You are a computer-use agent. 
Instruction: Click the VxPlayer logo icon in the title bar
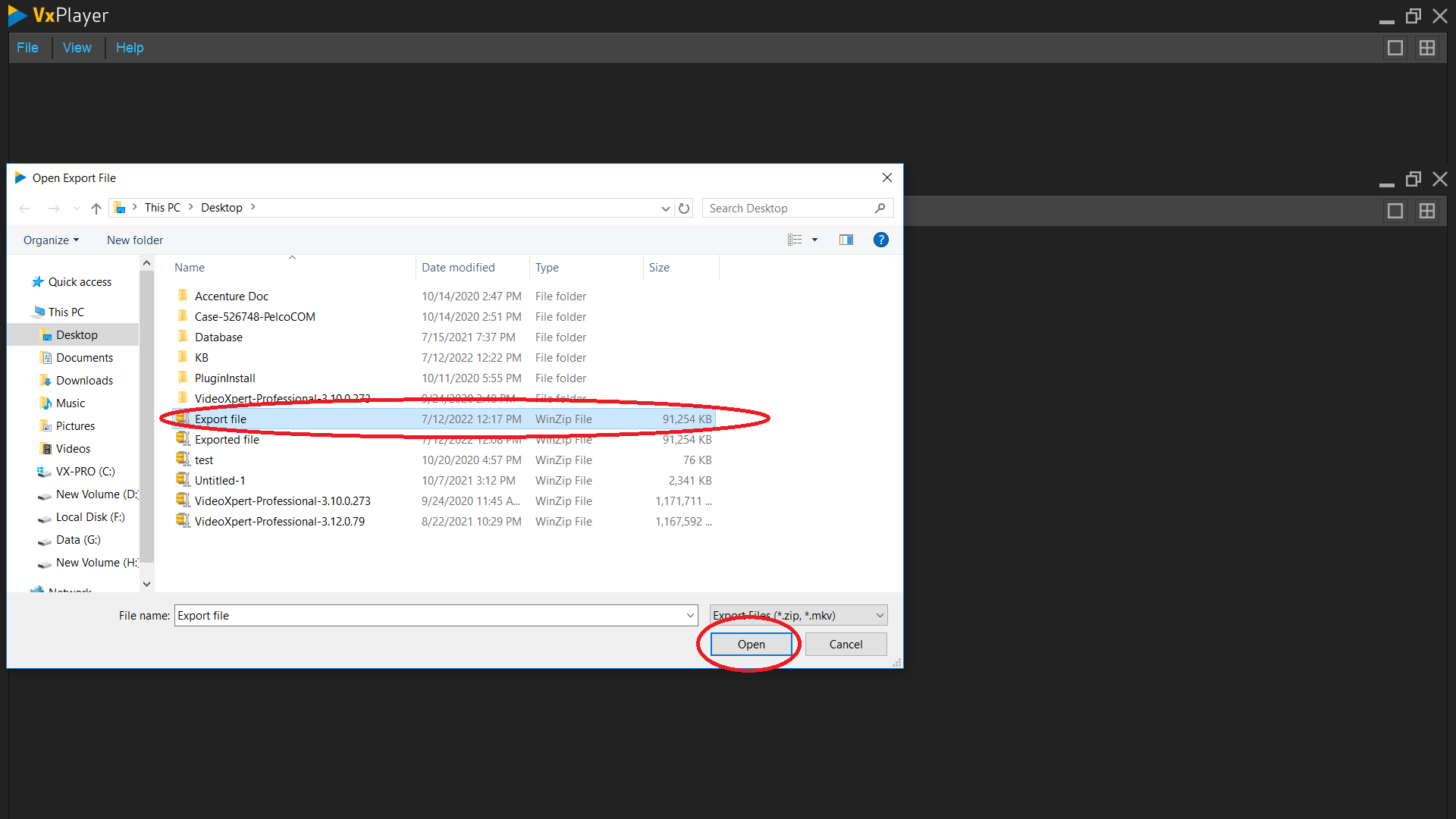tap(16, 15)
